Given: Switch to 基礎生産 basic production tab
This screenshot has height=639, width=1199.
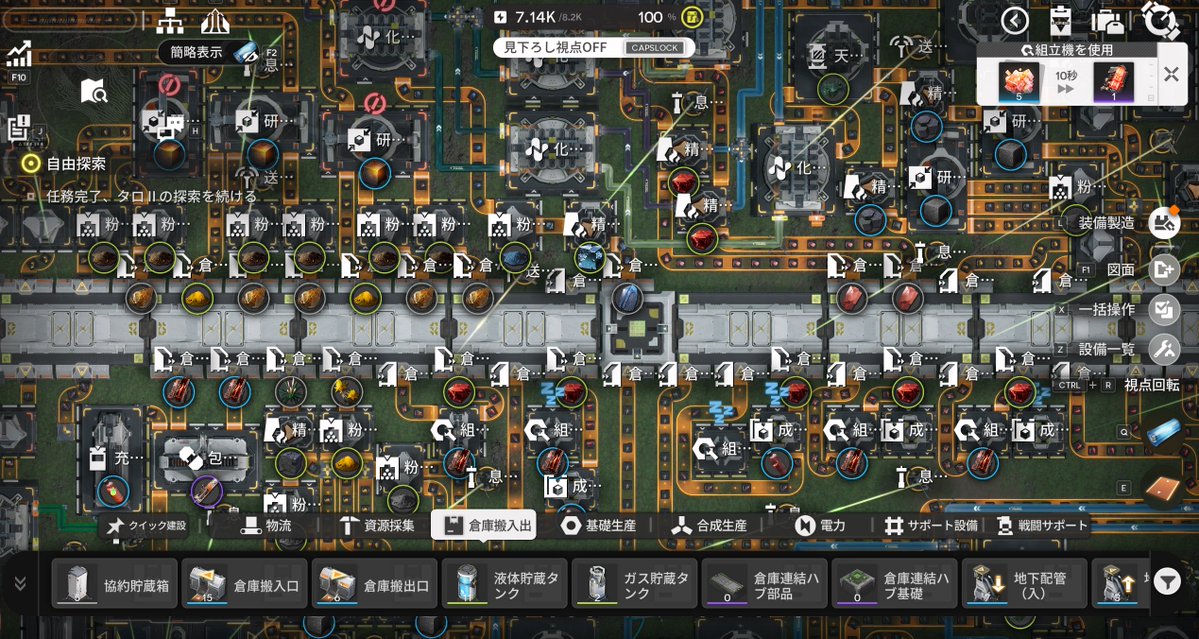Looking at the screenshot, I should pyautogui.click(x=598, y=526).
